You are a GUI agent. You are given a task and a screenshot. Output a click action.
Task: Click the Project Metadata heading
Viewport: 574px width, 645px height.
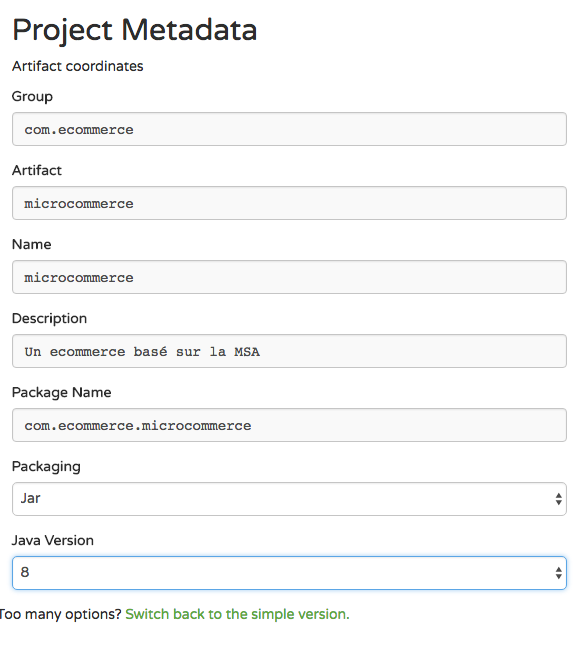pos(135,30)
